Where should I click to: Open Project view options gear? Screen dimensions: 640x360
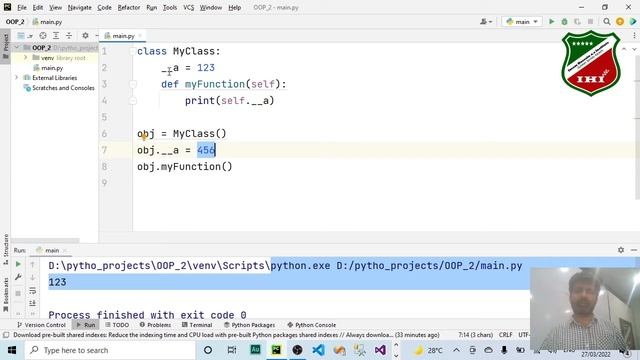click(85, 36)
